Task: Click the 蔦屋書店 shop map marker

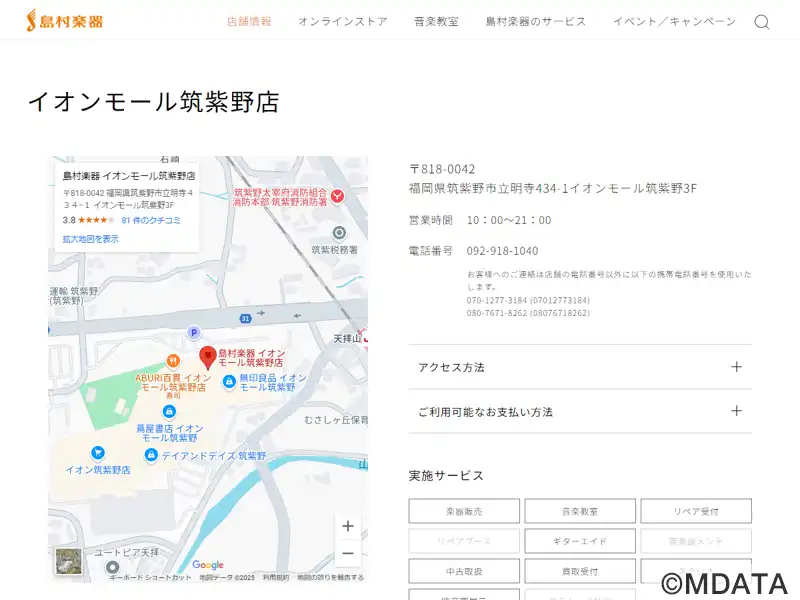Action: (x=169, y=411)
